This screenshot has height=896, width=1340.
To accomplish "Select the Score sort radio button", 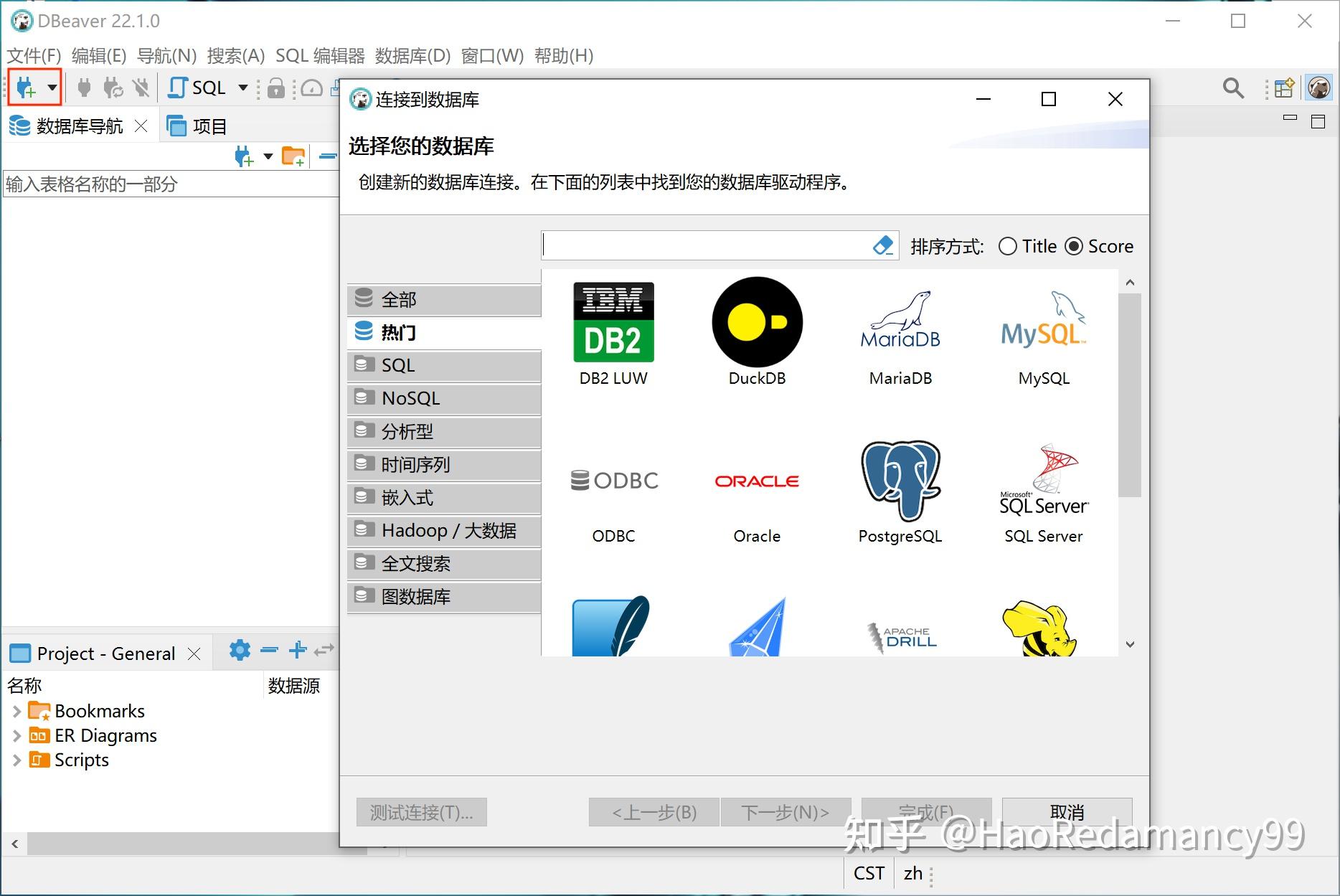I will 1074,246.
